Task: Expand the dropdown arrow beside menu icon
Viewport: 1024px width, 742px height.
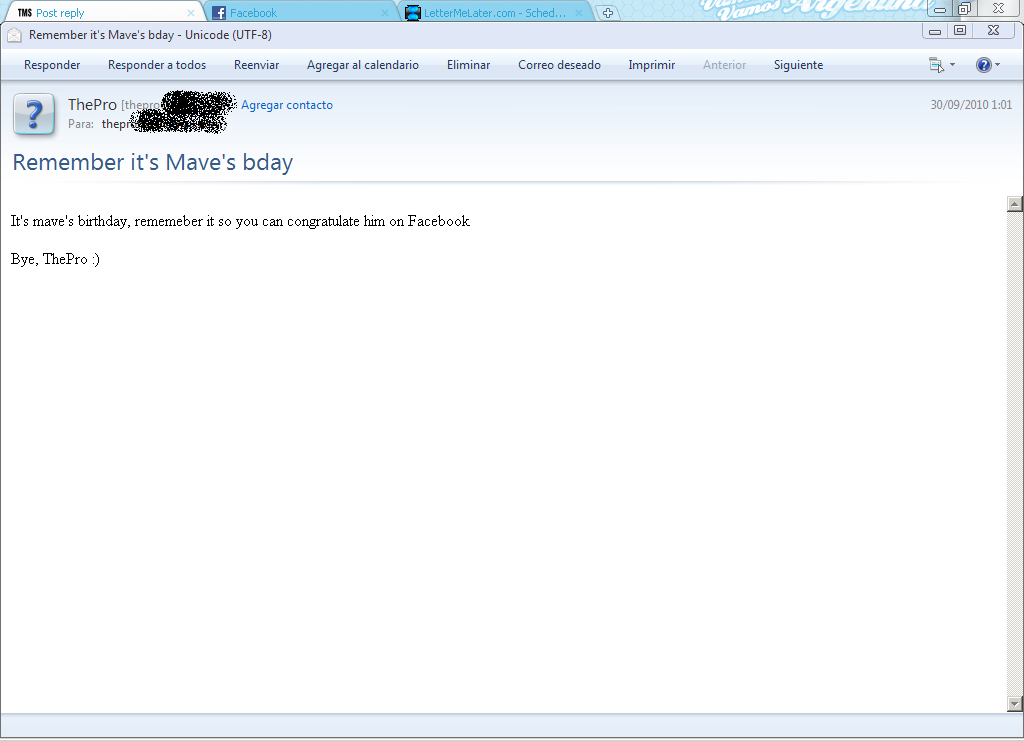Action: coord(952,65)
